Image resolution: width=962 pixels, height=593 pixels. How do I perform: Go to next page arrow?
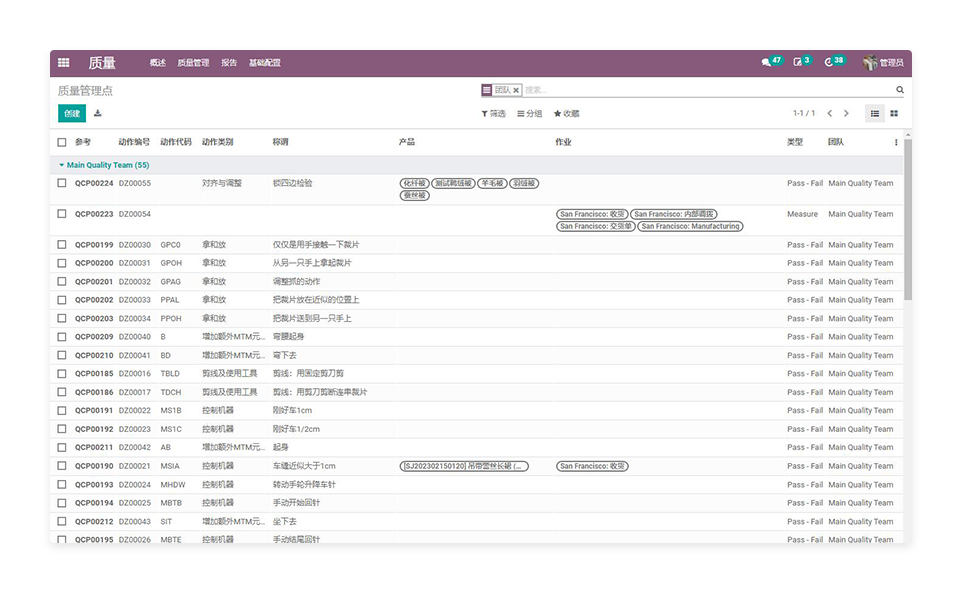[x=846, y=114]
